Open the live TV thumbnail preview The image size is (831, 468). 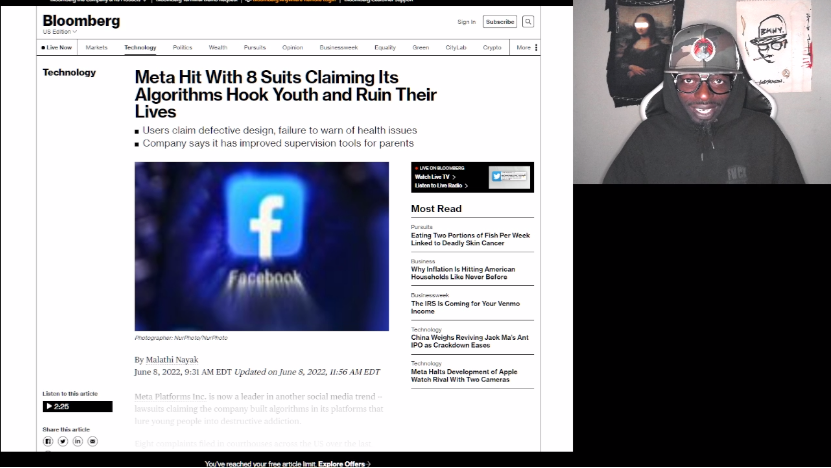[509, 178]
